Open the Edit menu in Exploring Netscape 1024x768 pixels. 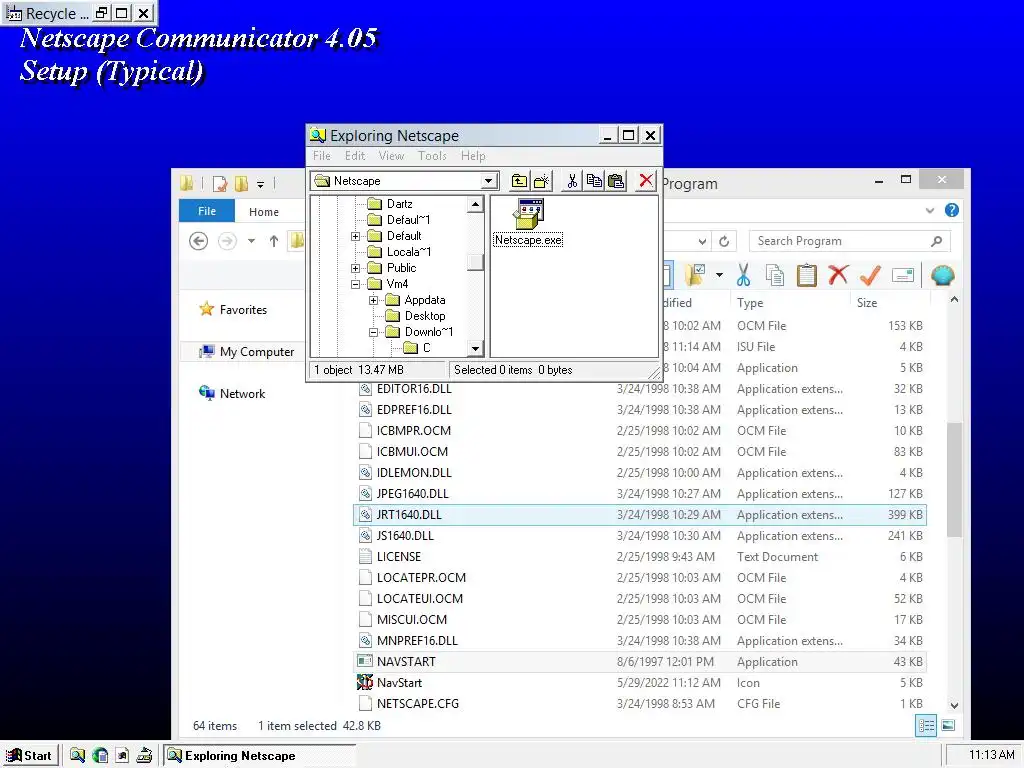click(355, 156)
